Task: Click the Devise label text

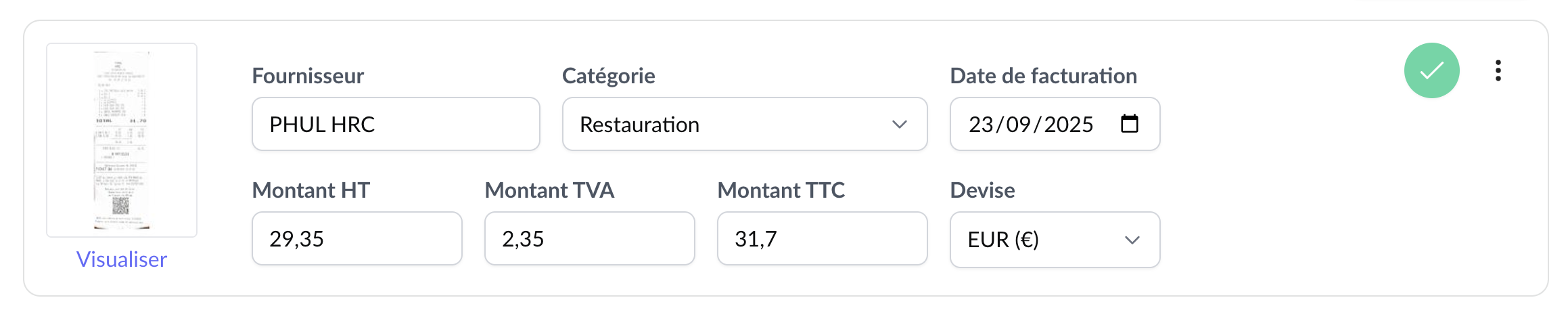Action: [x=982, y=190]
